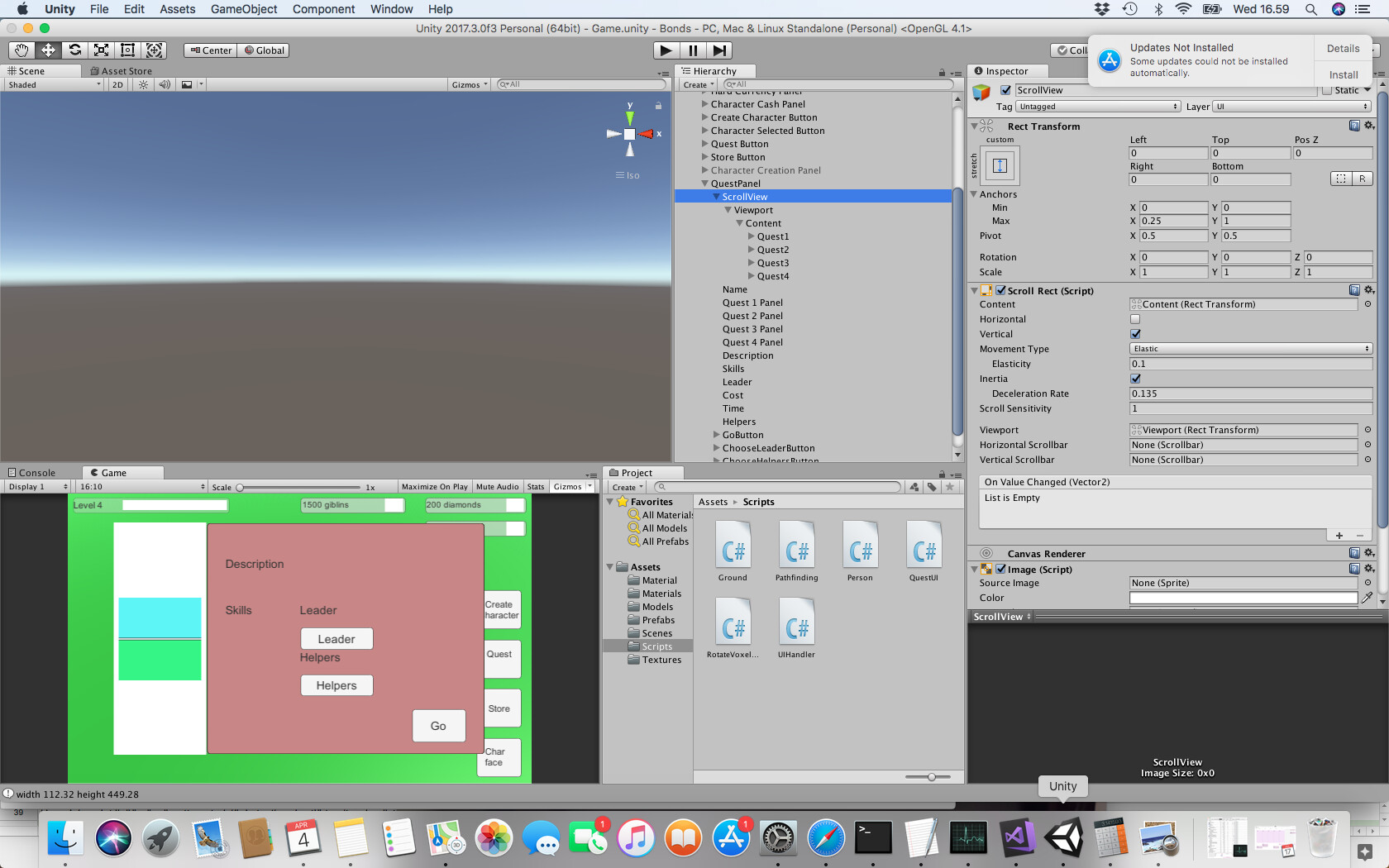This screenshot has height=868, width=1389.
Task: Open the Layer dropdown showing UI
Action: (1291, 106)
